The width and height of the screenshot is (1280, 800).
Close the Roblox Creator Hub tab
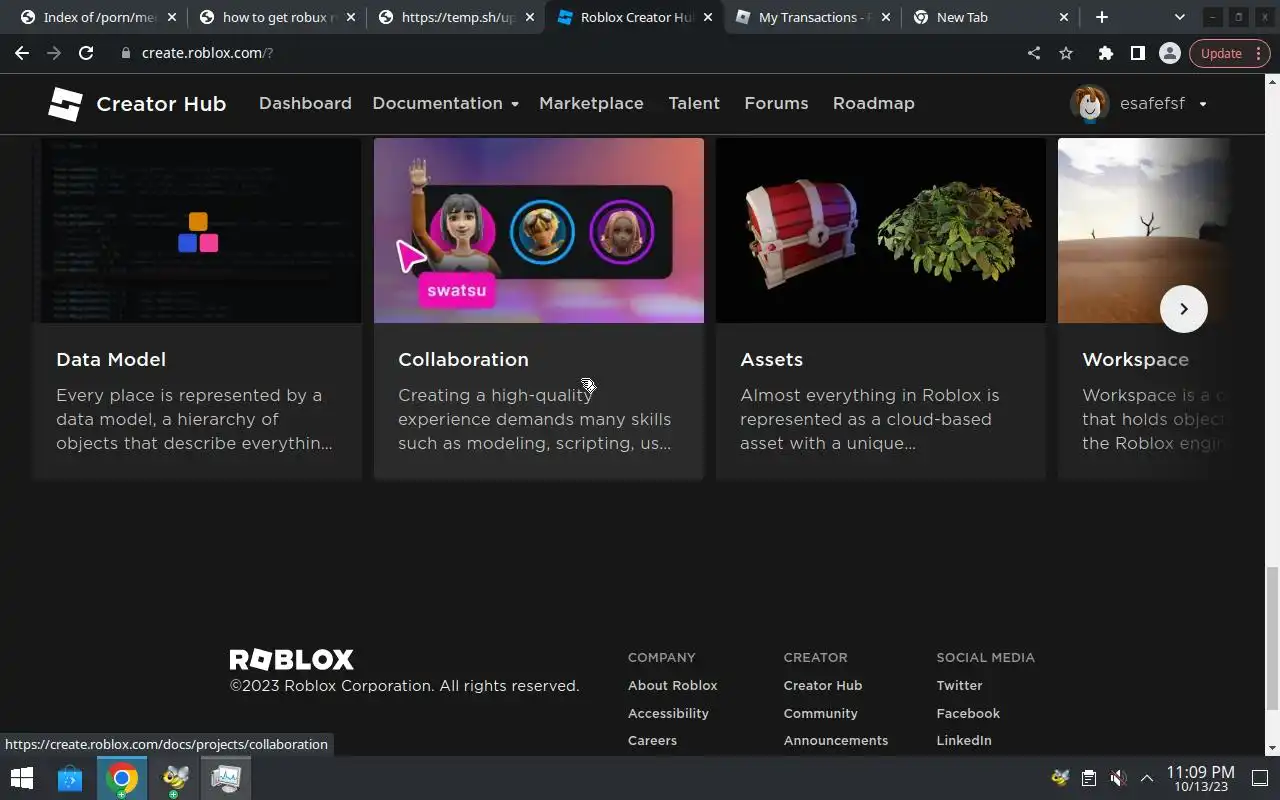click(x=707, y=17)
